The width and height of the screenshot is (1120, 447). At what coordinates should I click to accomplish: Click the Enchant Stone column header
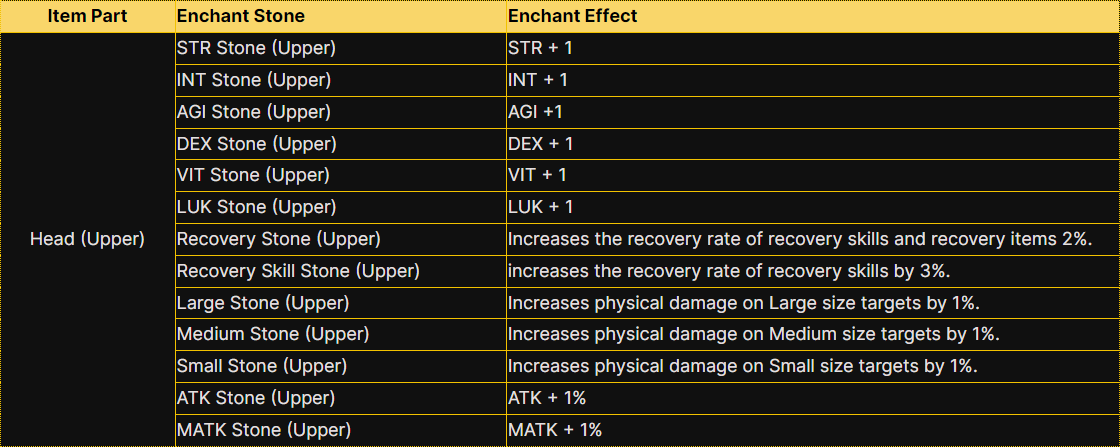point(240,16)
